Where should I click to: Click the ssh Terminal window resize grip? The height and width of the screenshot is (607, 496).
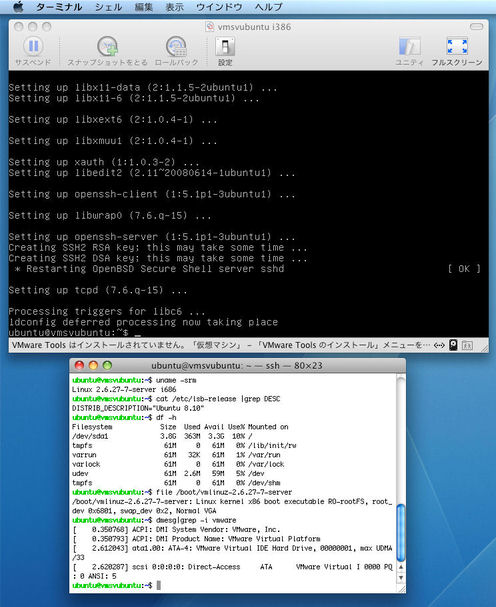pyautogui.click(x=401, y=588)
